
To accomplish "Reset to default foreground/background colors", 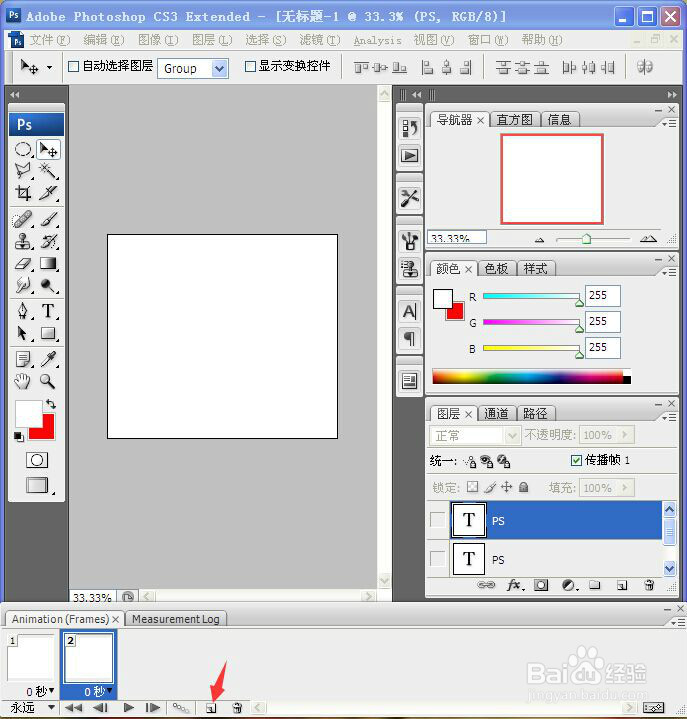I will 19,437.
